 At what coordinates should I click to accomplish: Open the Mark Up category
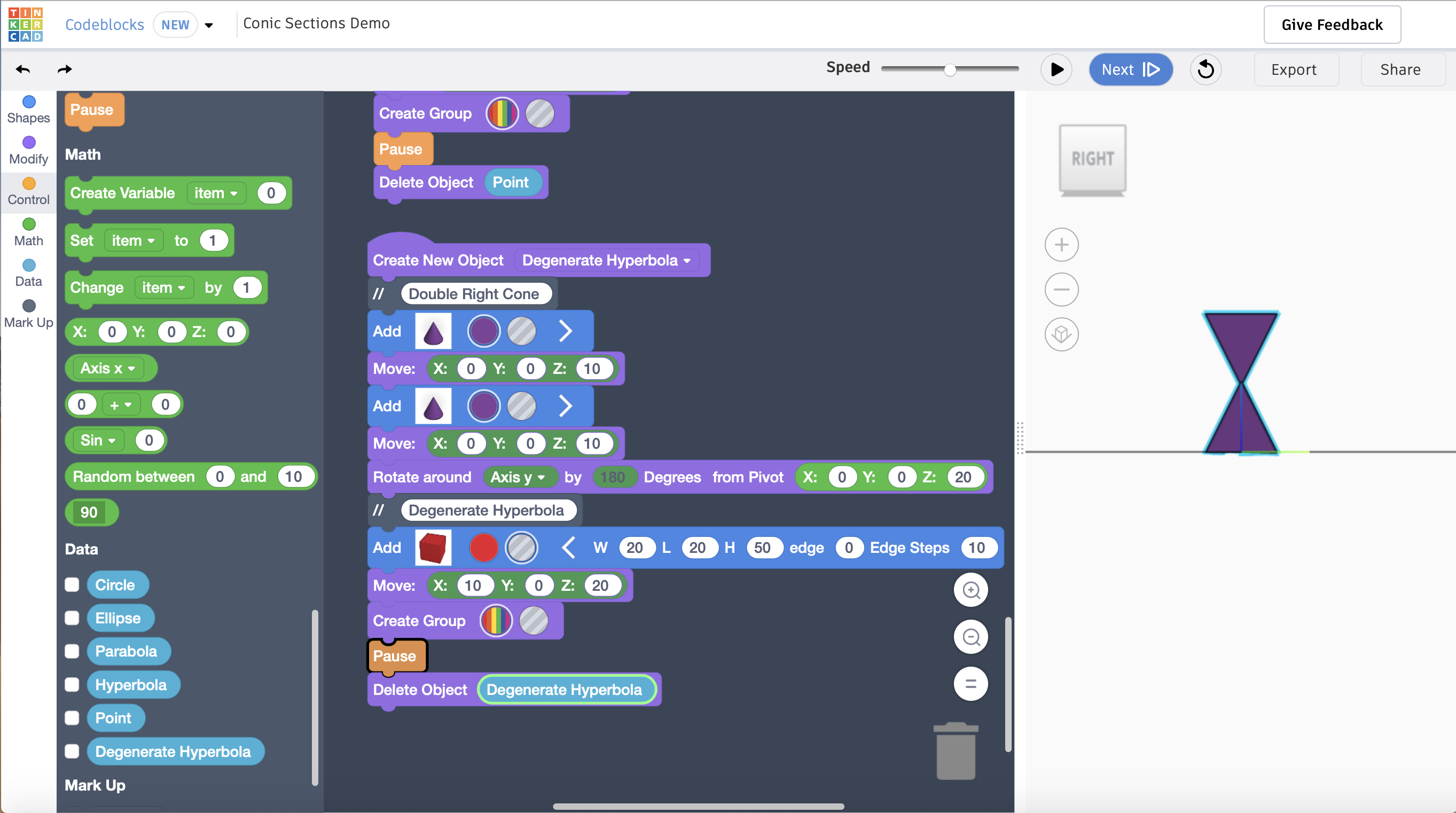(29, 314)
